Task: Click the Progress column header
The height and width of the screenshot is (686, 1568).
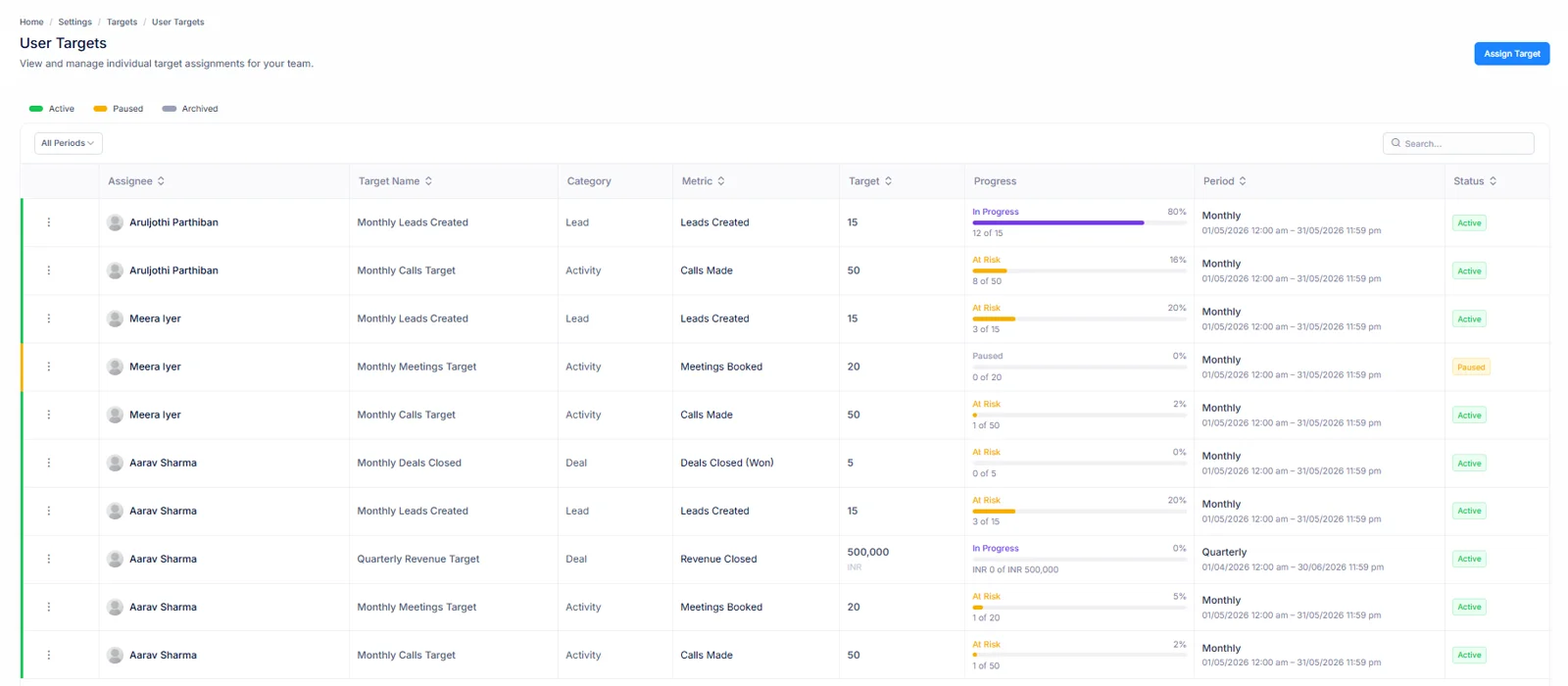Action: [995, 181]
